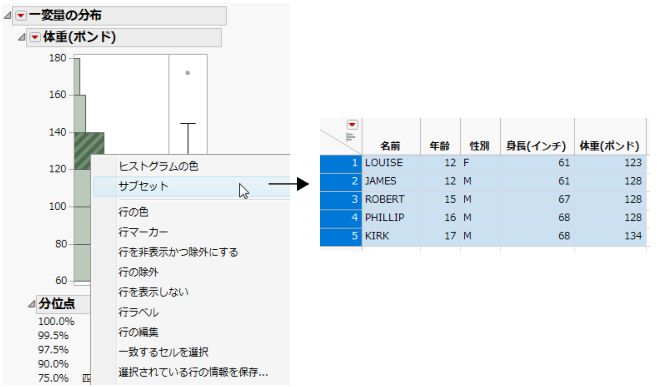
Task: Collapse the 分位点 section with its disclosure triangle
Action: [x=32, y=304]
